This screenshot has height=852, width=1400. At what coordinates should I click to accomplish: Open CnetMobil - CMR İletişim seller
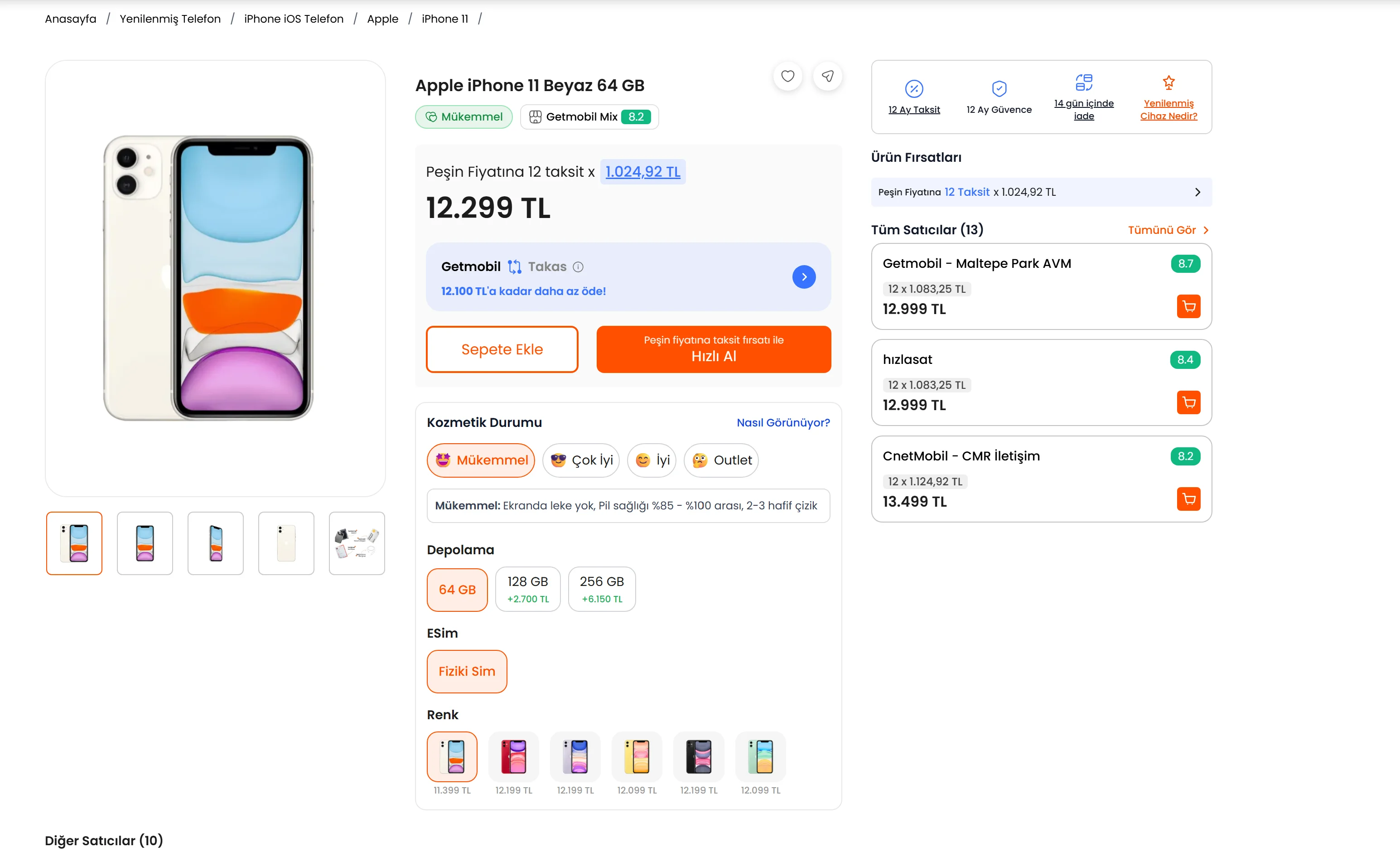click(x=961, y=456)
